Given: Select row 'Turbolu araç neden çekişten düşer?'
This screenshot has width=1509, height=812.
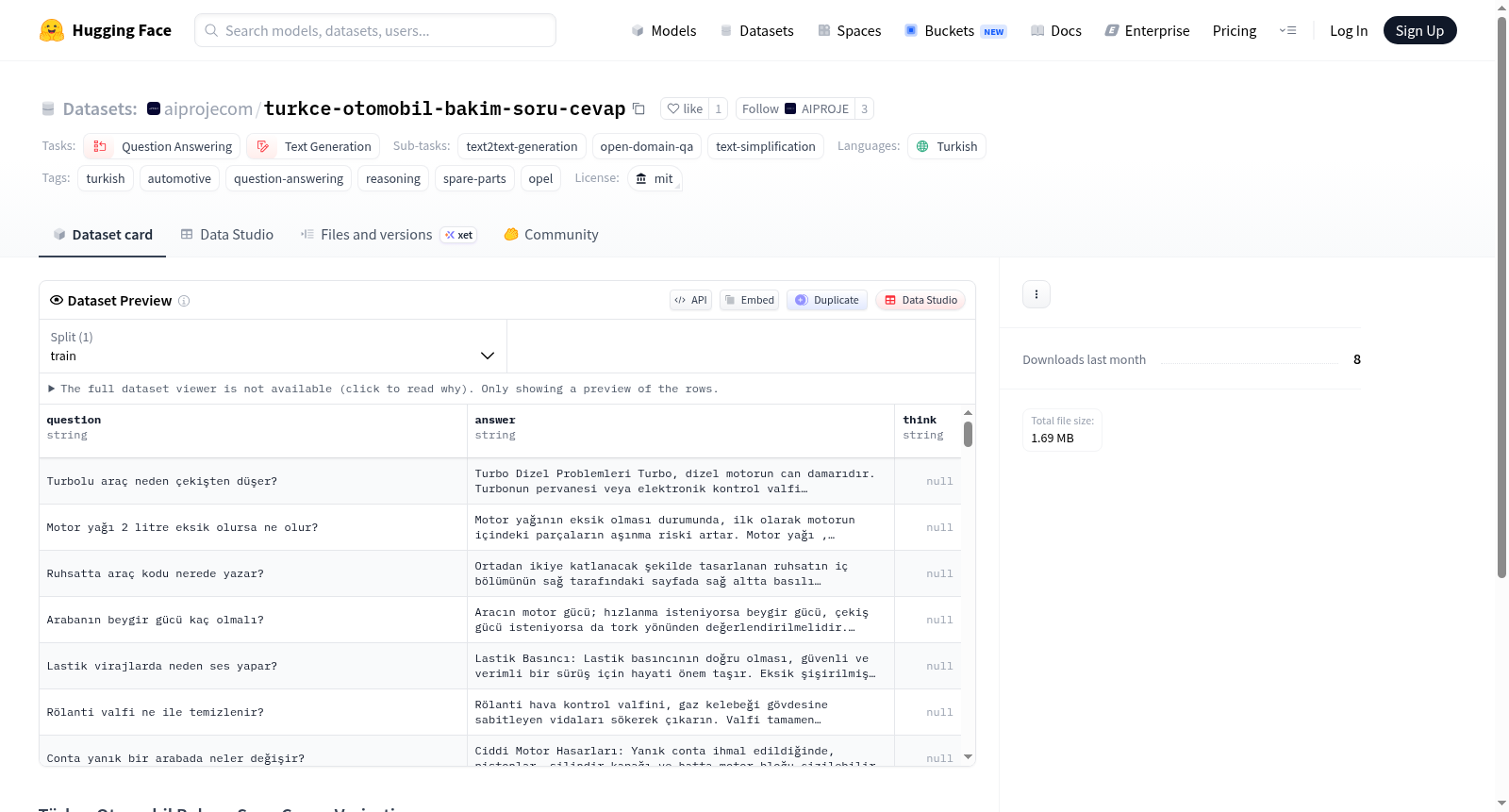Looking at the screenshot, I should tap(500, 481).
